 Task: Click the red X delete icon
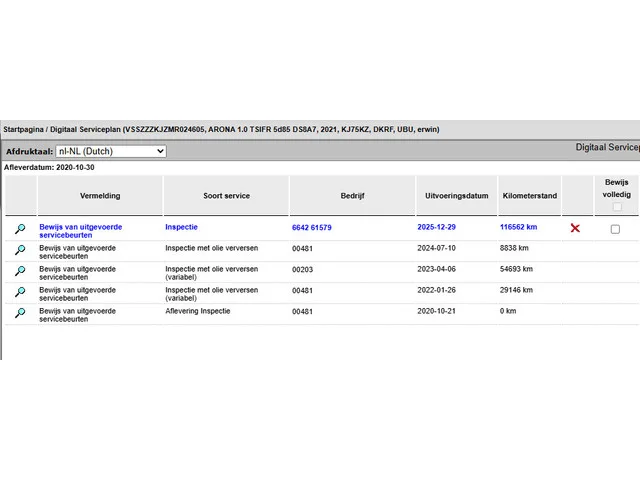click(575, 229)
